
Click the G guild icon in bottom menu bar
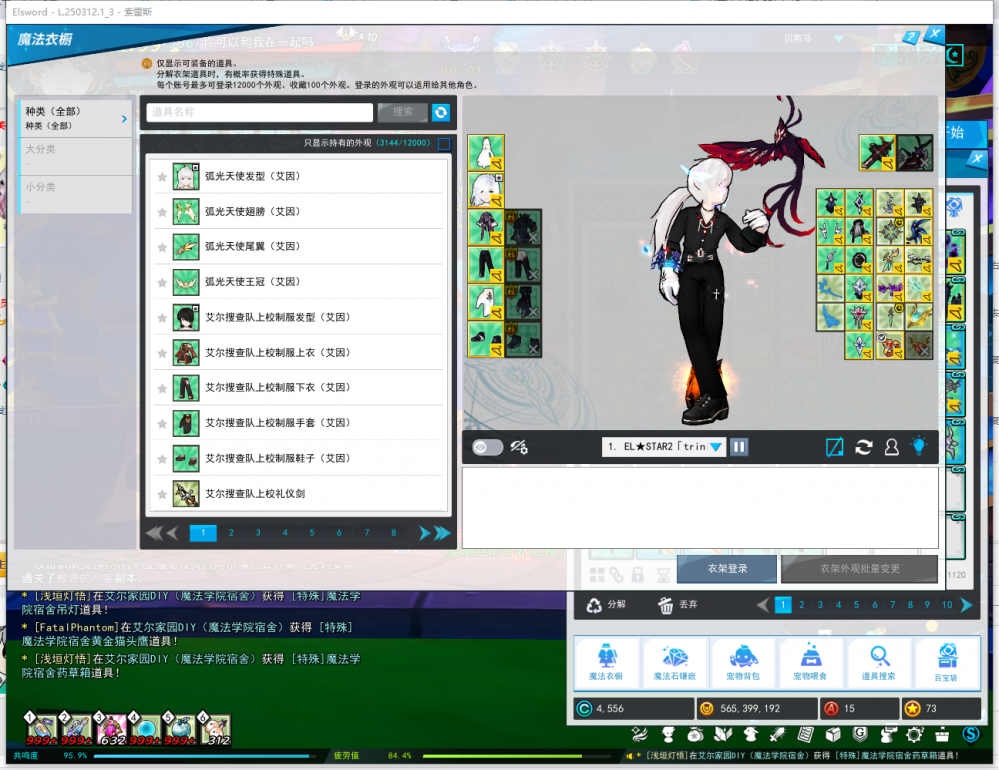[x=859, y=735]
